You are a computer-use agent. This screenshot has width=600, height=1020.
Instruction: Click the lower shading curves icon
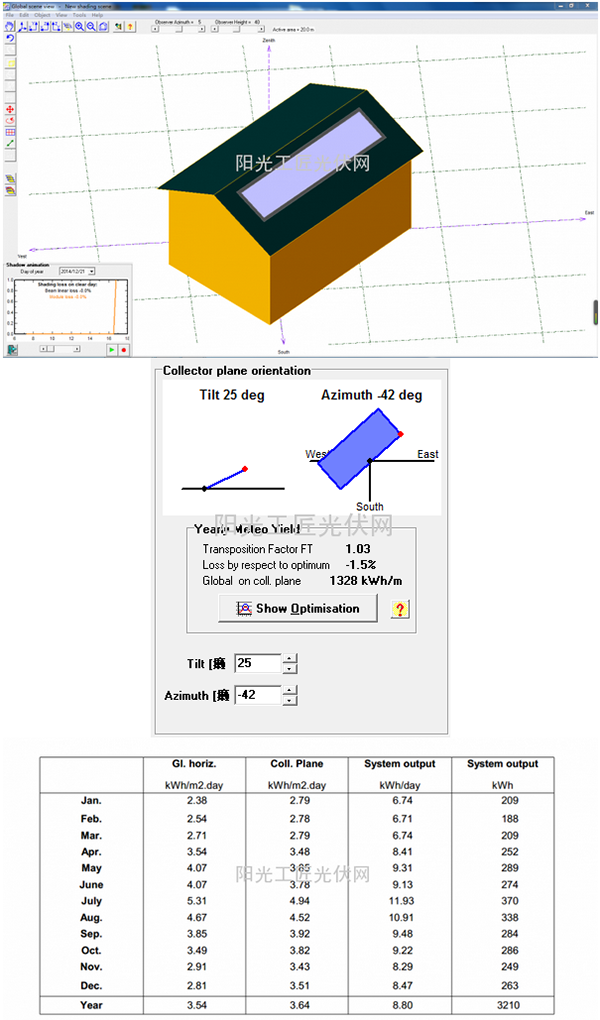pos(10,190)
